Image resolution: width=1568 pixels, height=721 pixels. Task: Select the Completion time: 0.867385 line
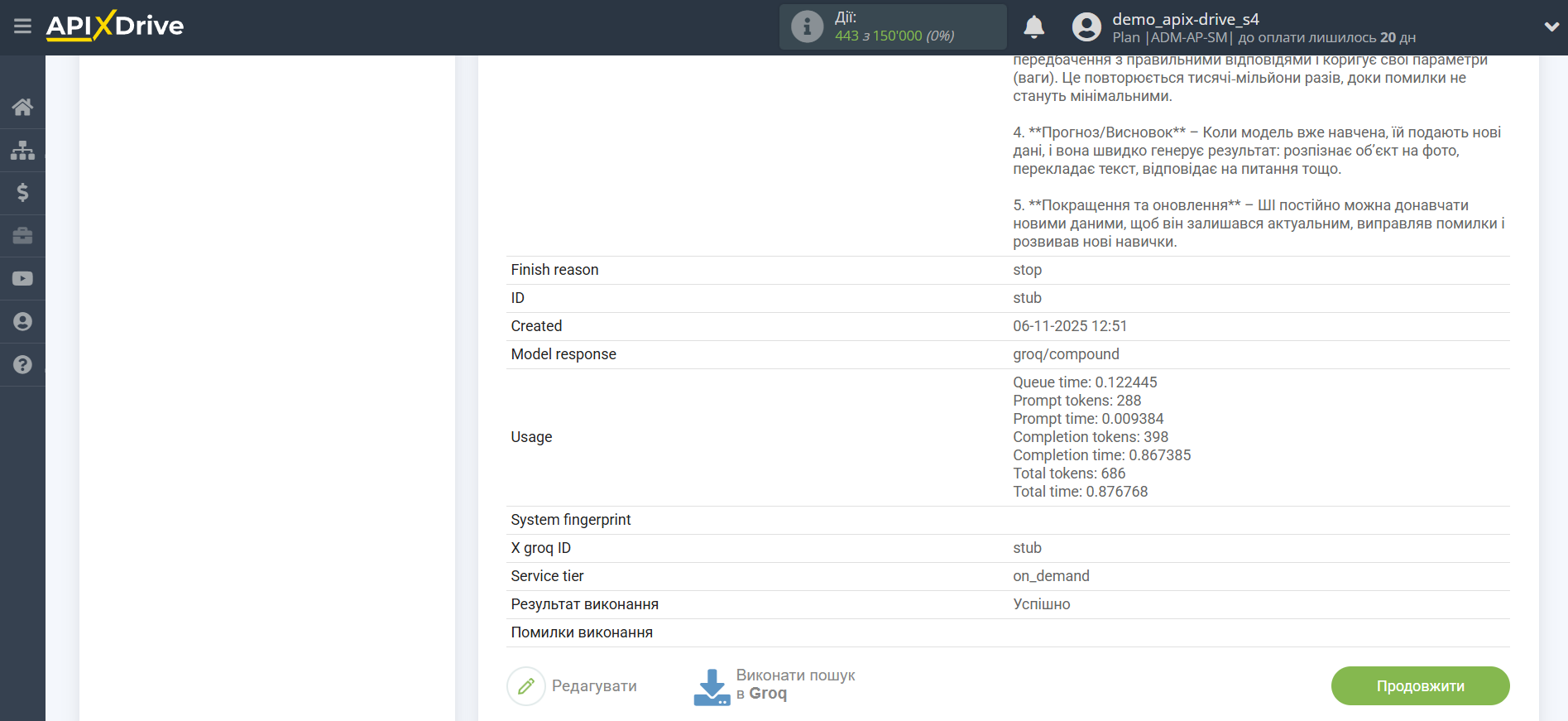1102,455
